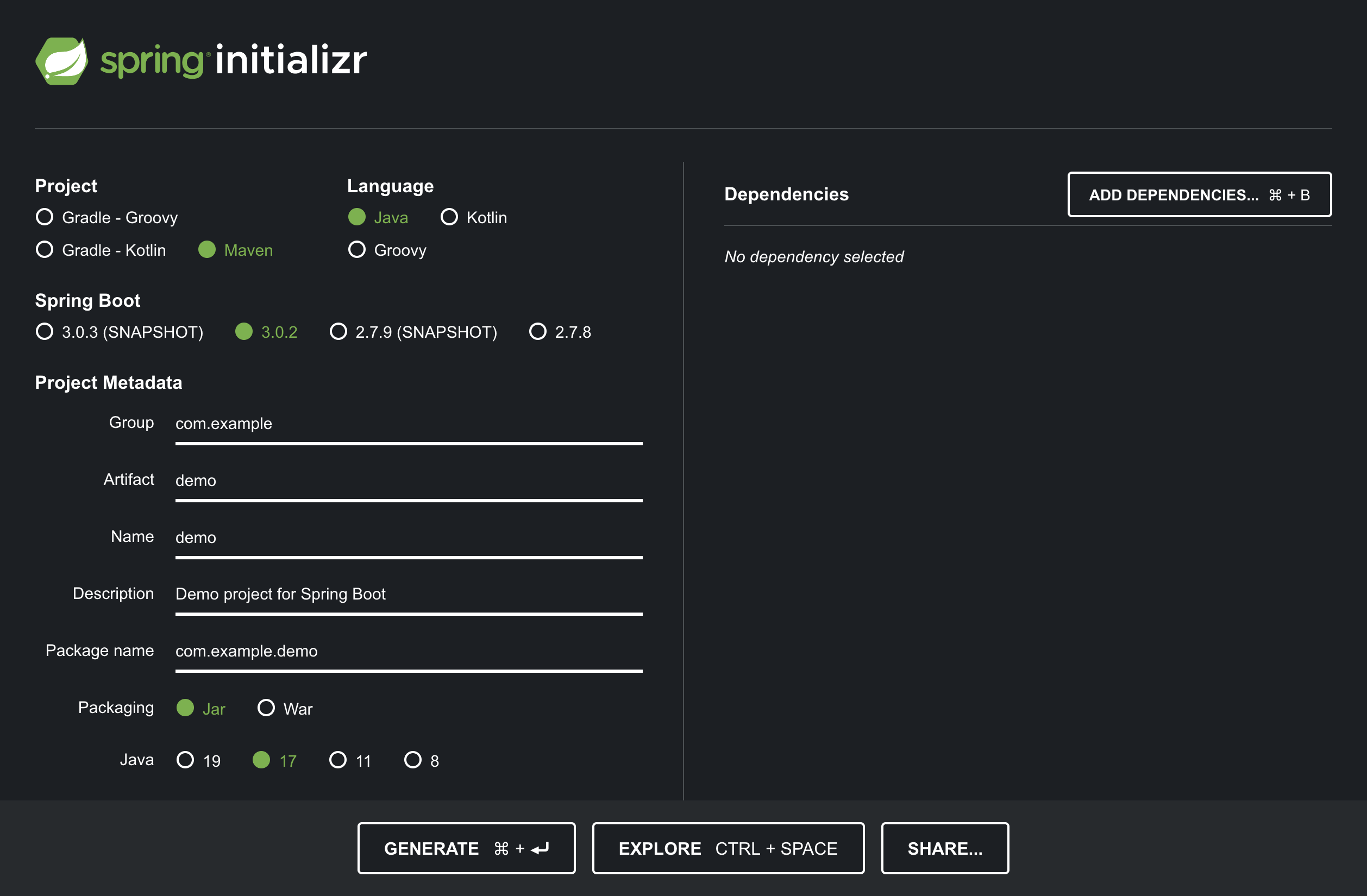
Task: Click the Dependencies heading
Action: click(x=786, y=194)
